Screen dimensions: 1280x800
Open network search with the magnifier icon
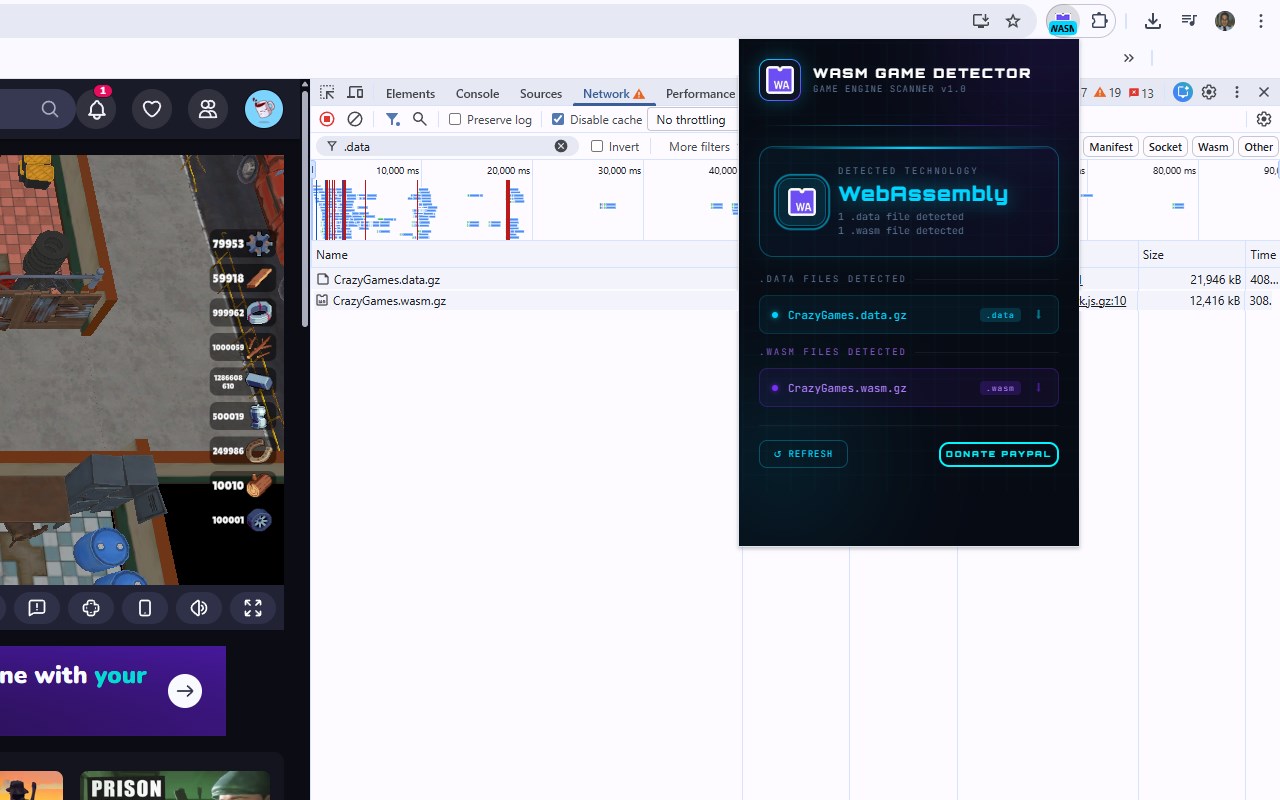(420, 119)
